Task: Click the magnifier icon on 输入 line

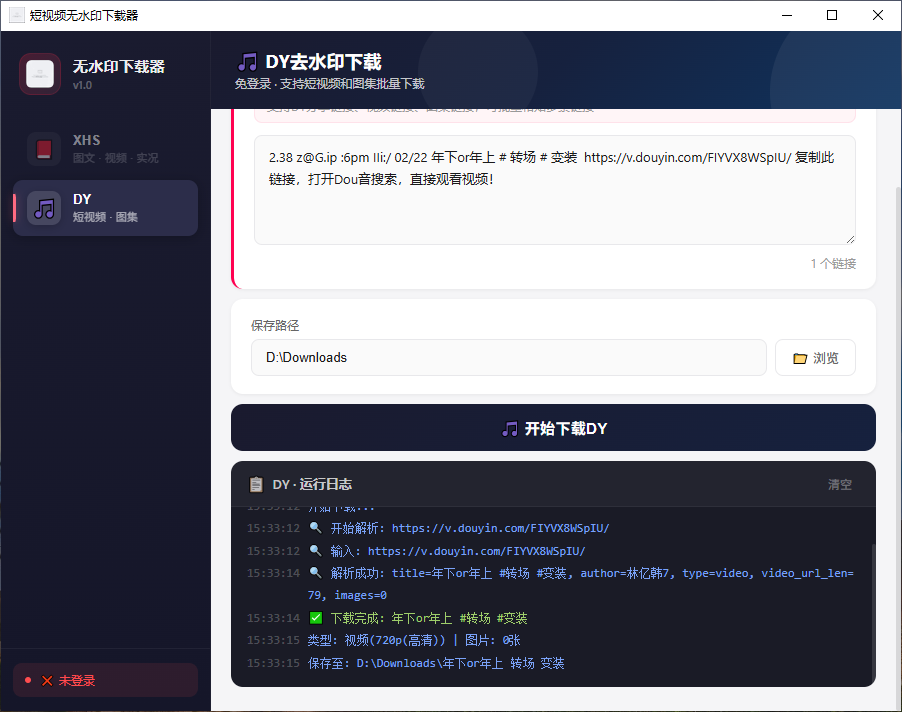Action: coord(315,550)
